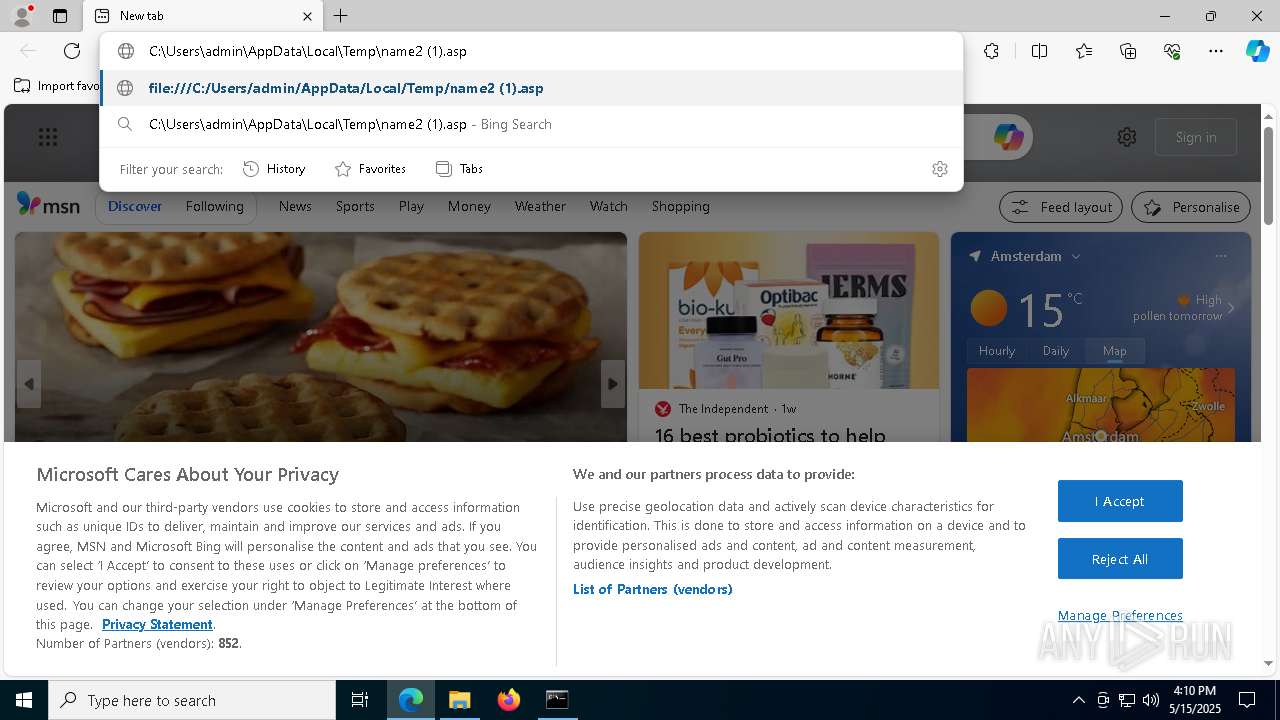Click Personalise button
This screenshot has height=720, width=1280.
point(1191,207)
